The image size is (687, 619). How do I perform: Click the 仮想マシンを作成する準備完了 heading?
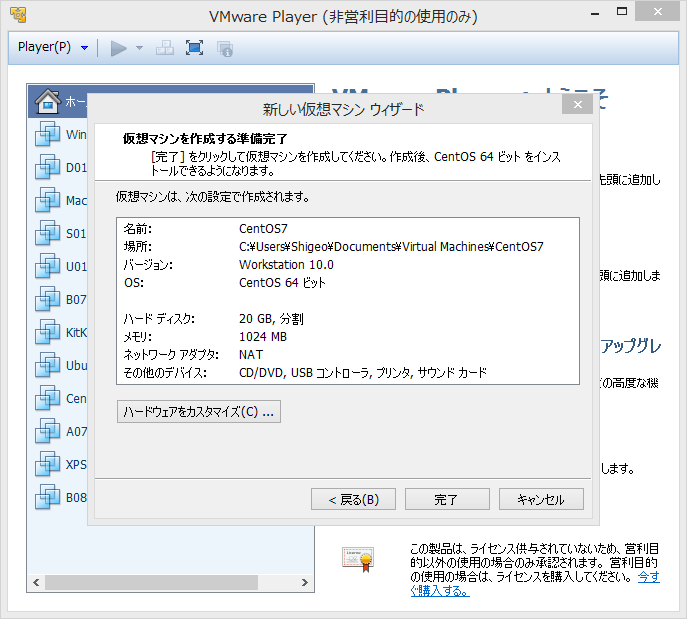click(x=205, y=139)
